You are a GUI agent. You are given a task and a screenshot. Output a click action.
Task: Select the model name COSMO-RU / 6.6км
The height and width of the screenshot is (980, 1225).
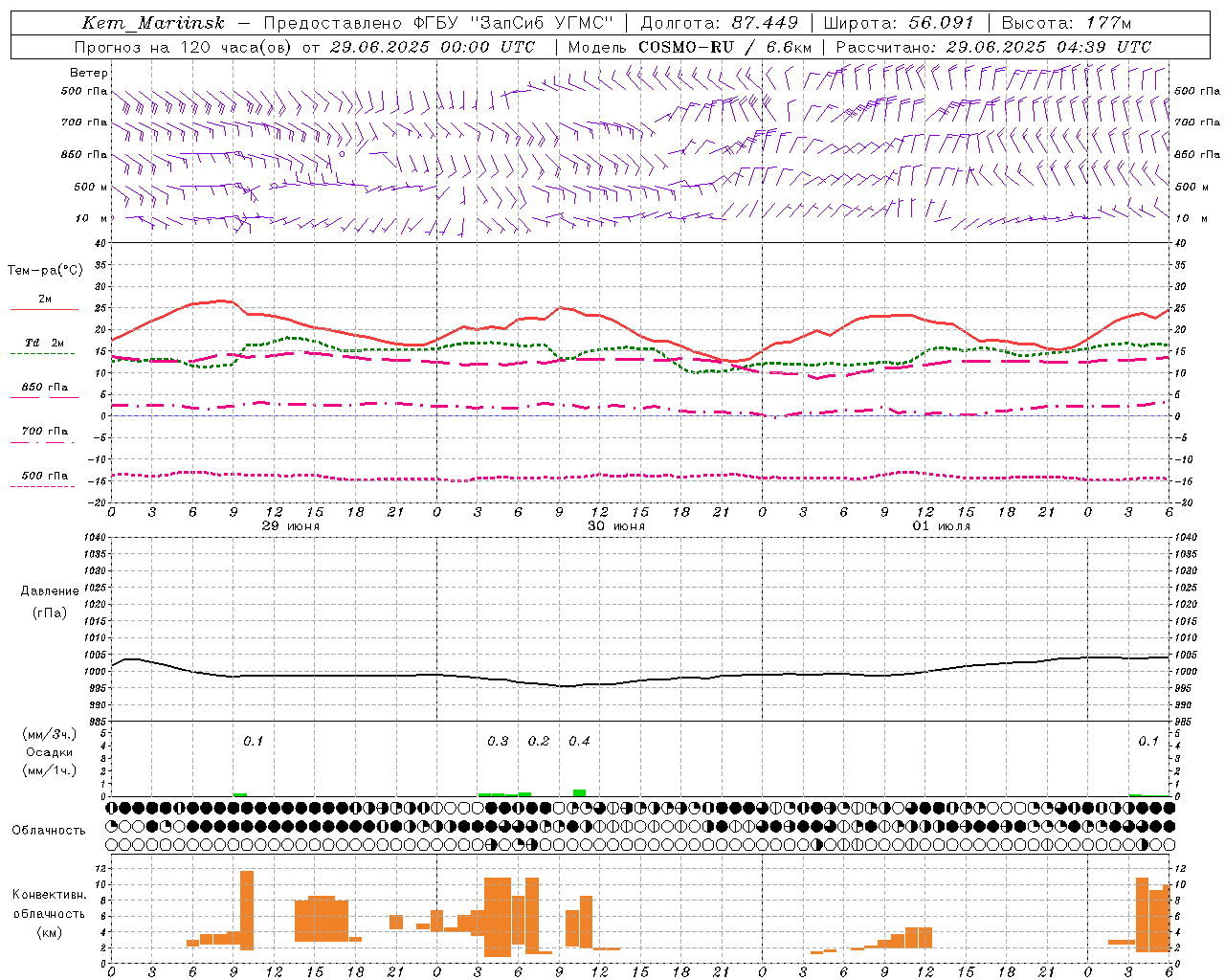point(725,47)
